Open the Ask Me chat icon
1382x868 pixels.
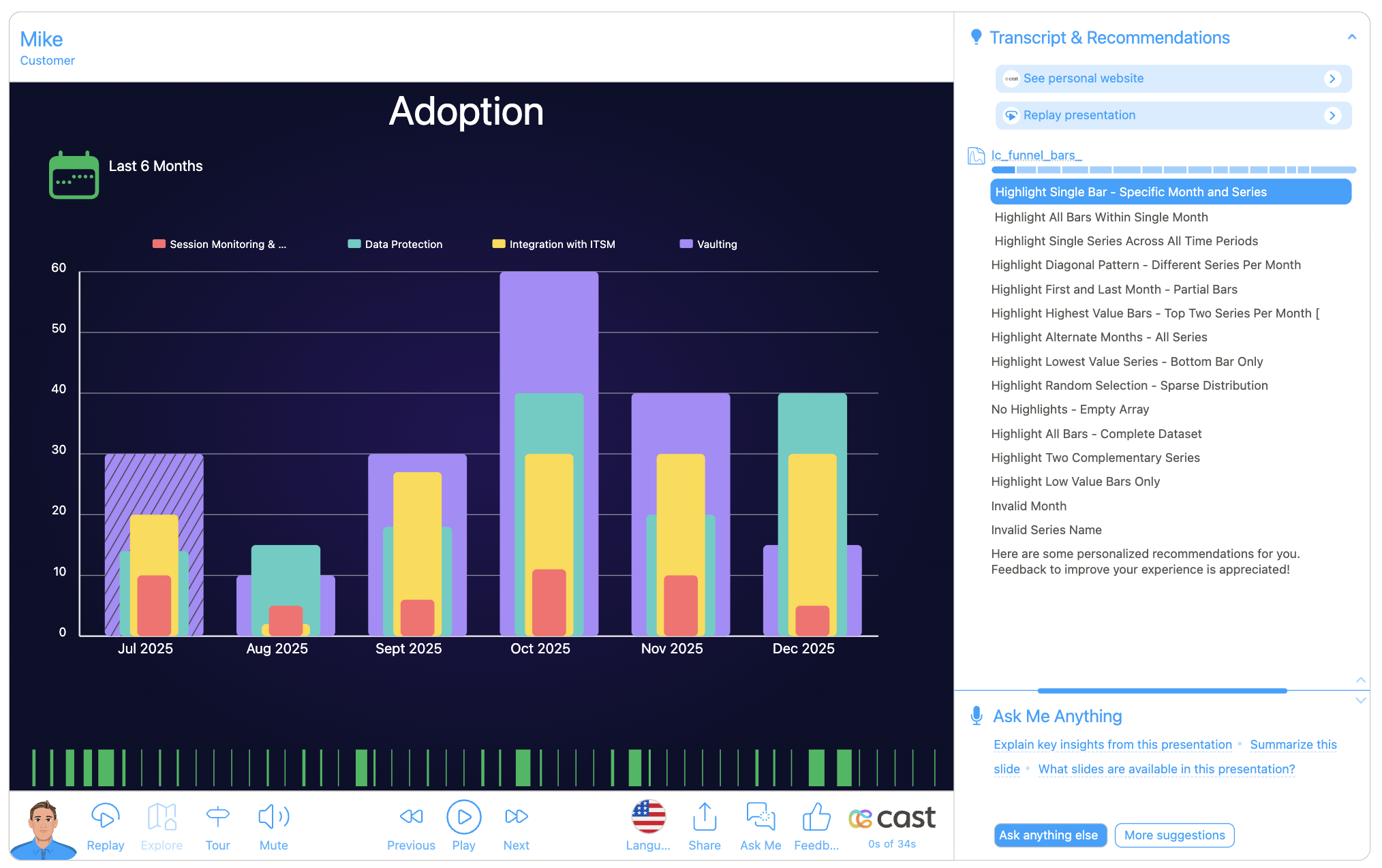pyautogui.click(x=761, y=817)
